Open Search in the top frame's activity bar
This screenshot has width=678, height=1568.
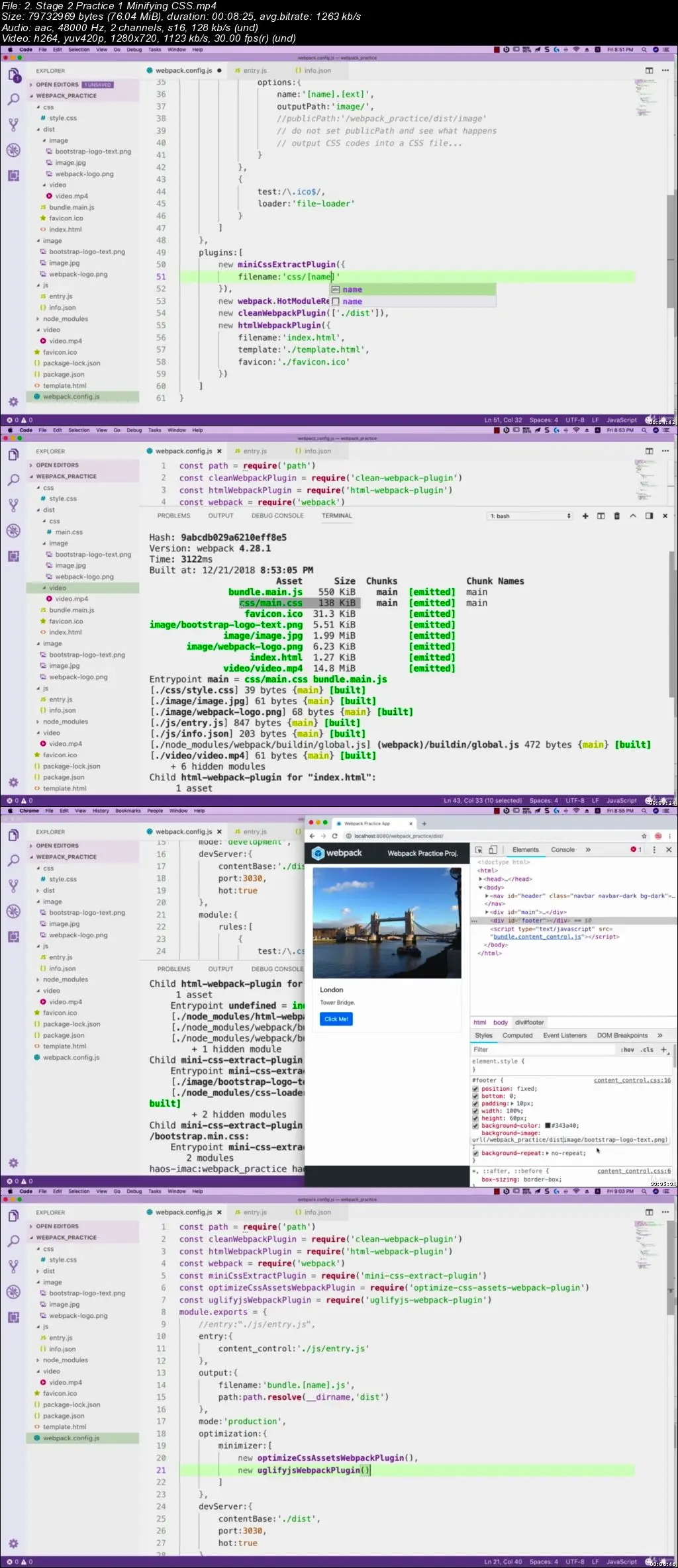pos(13,99)
